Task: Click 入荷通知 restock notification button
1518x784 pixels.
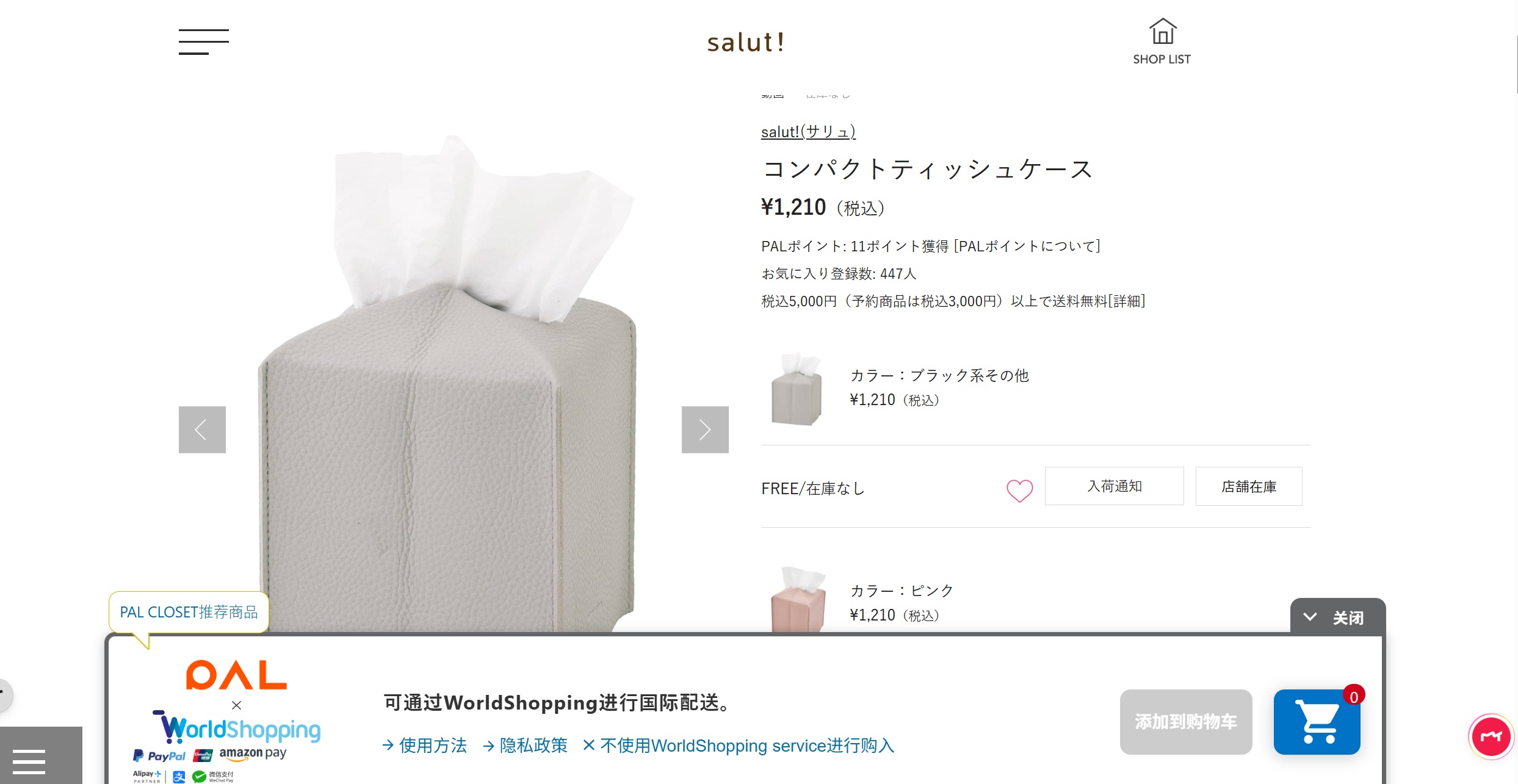Action: [1114, 486]
